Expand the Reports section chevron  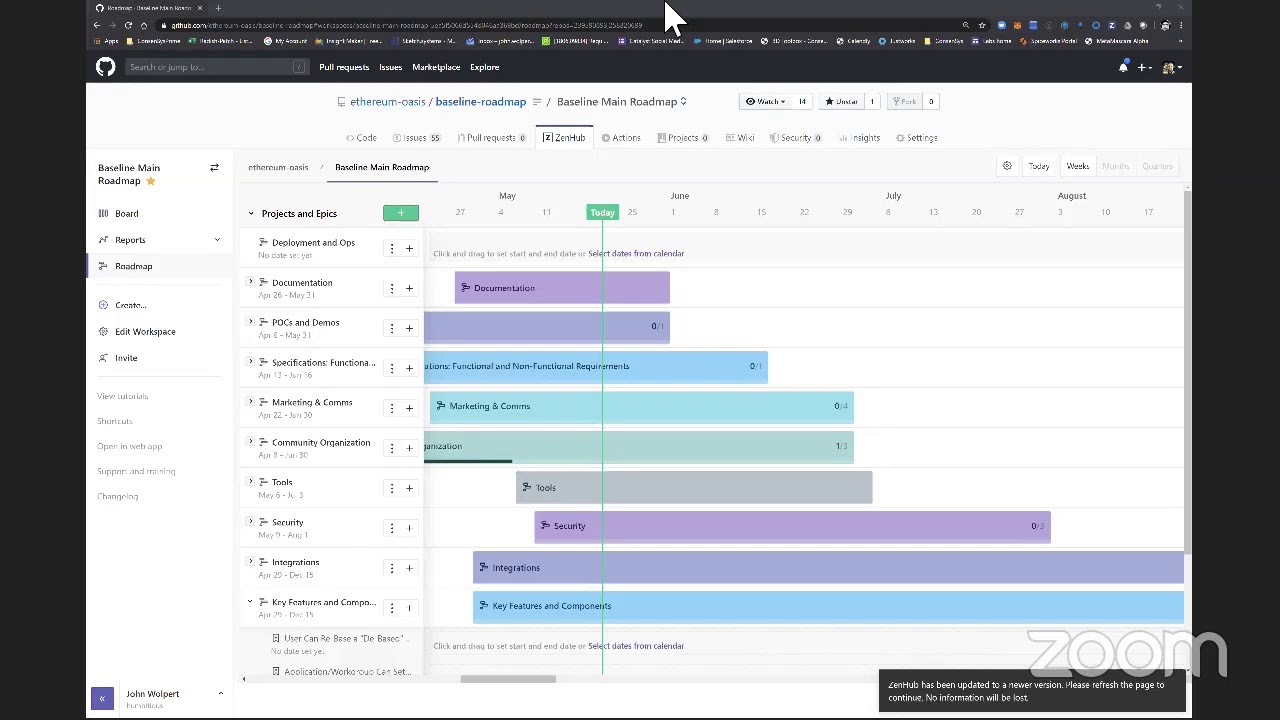[x=217, y=240]
